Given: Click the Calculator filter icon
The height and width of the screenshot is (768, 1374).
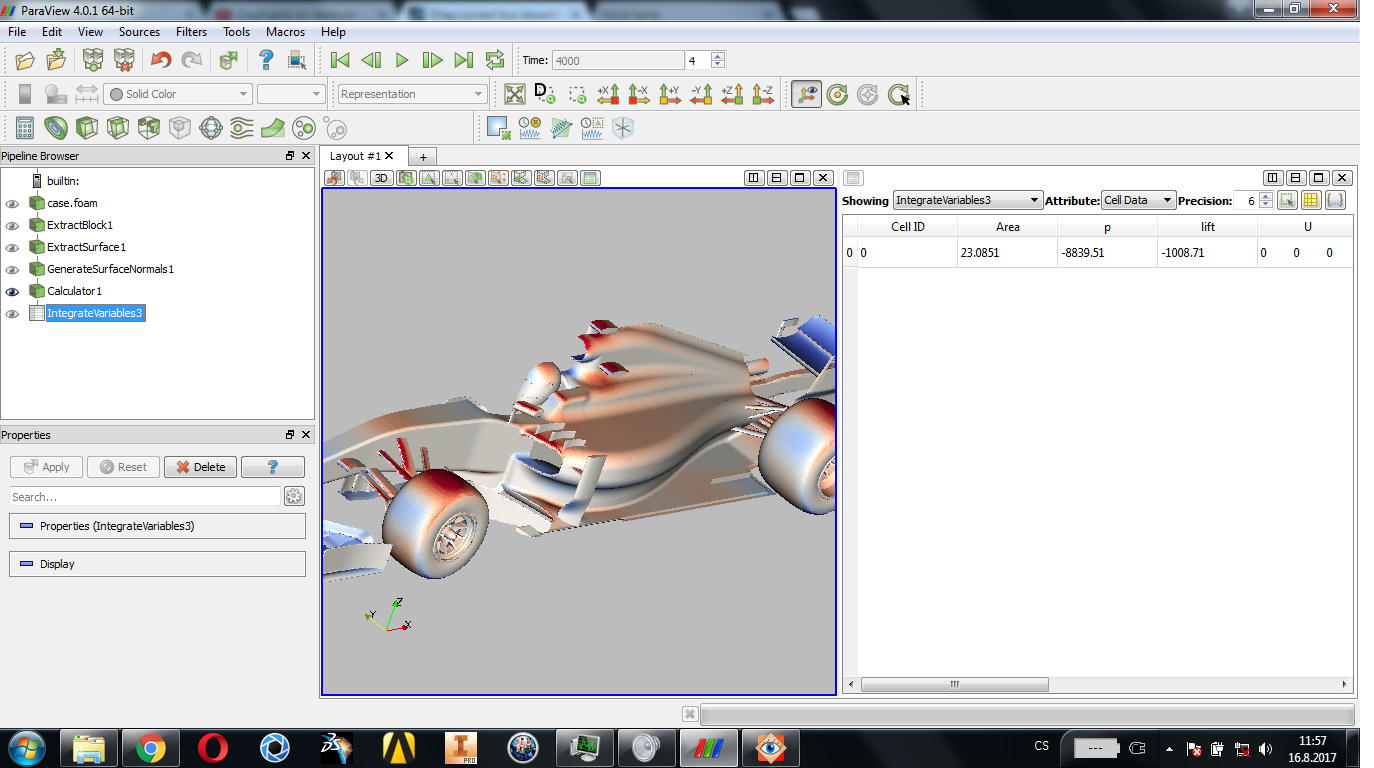Looking at the screenshot, I should pyautogui.click(x=25, y=128).
